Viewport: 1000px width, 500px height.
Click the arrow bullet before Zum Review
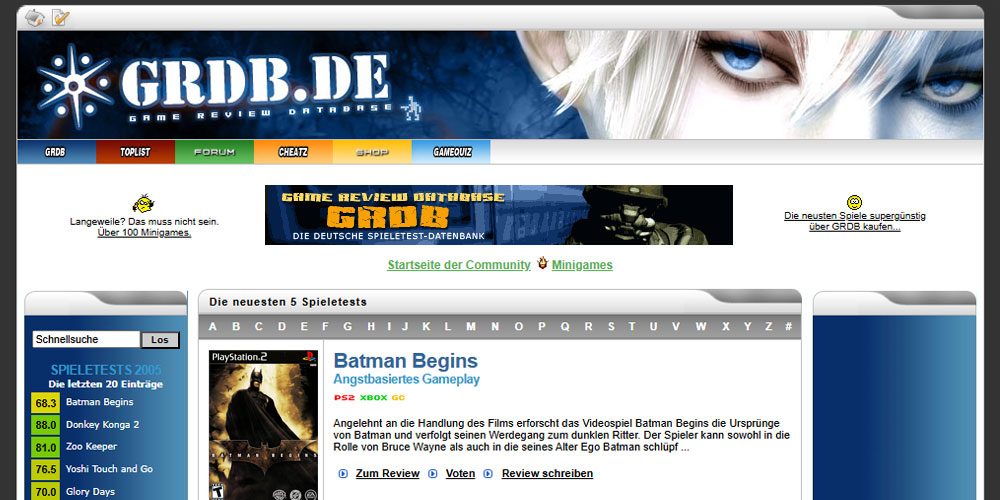pyautogui.click(x=344, y=473)
